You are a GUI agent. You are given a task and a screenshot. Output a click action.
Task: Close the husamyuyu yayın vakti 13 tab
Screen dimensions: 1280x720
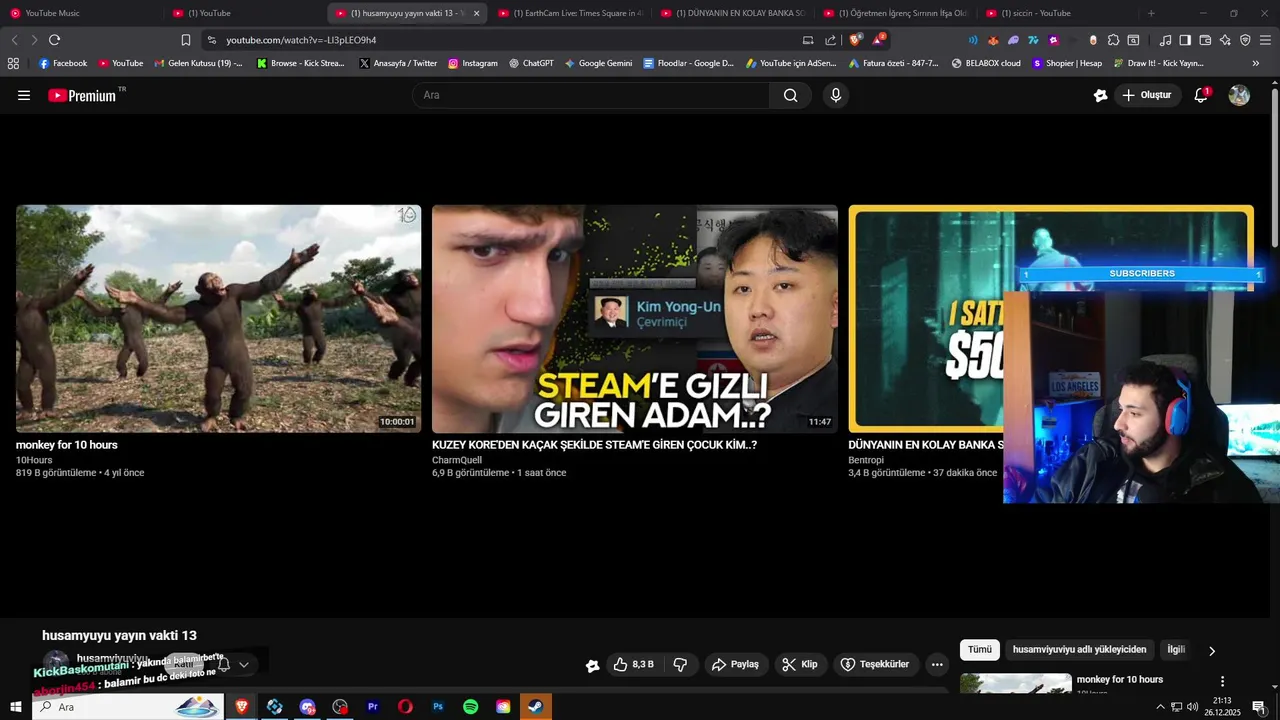476,13
